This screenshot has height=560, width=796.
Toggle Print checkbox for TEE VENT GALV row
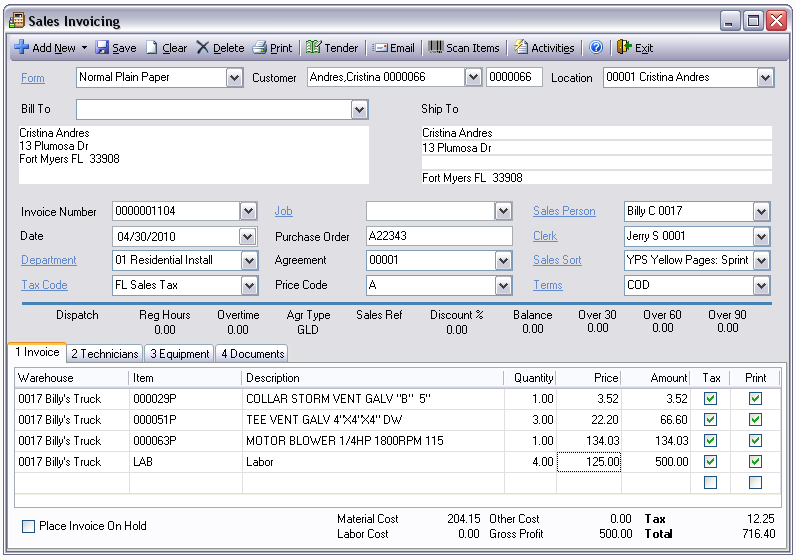click(x=755, y=419)
